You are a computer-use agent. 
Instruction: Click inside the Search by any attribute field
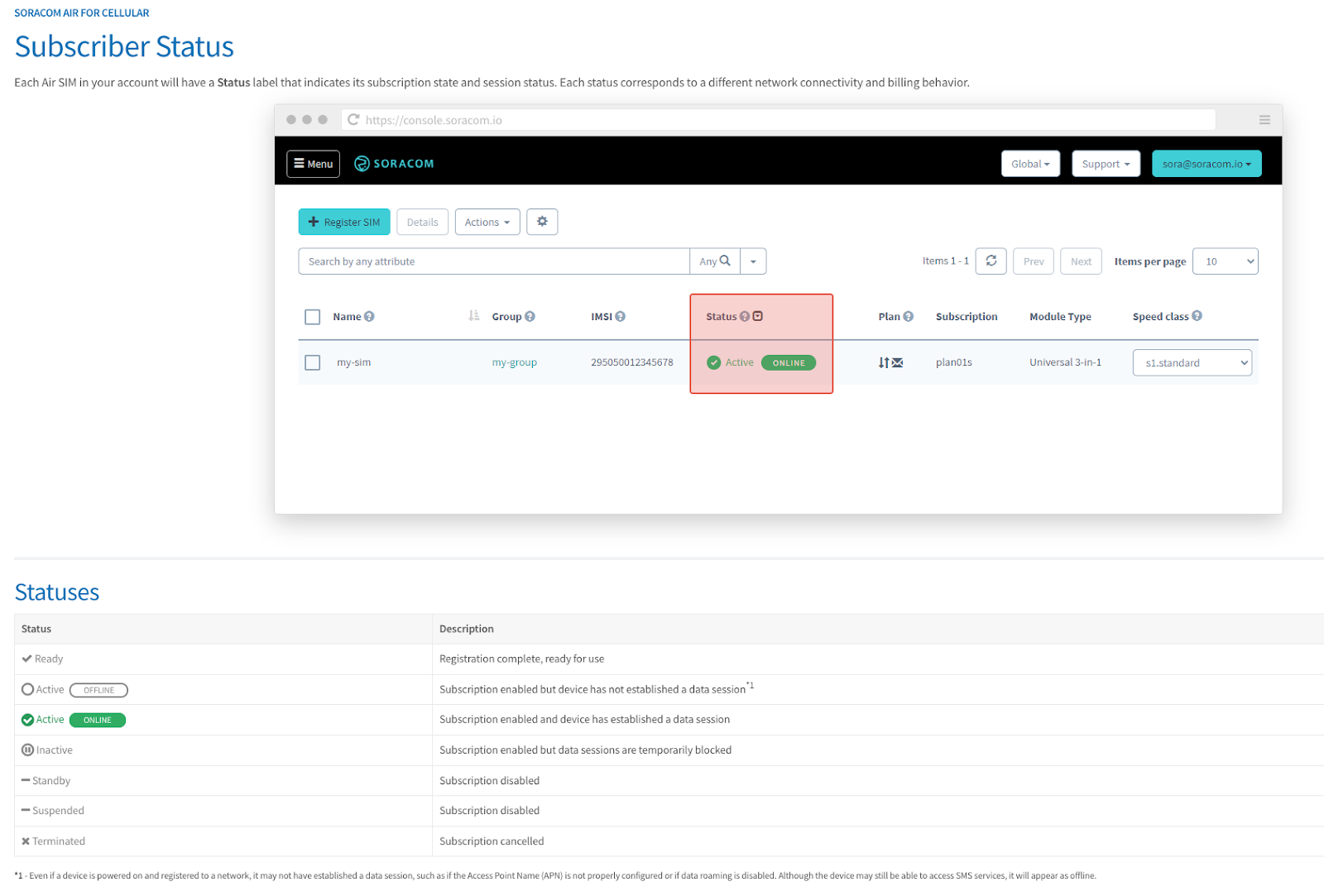coord(493,261)
